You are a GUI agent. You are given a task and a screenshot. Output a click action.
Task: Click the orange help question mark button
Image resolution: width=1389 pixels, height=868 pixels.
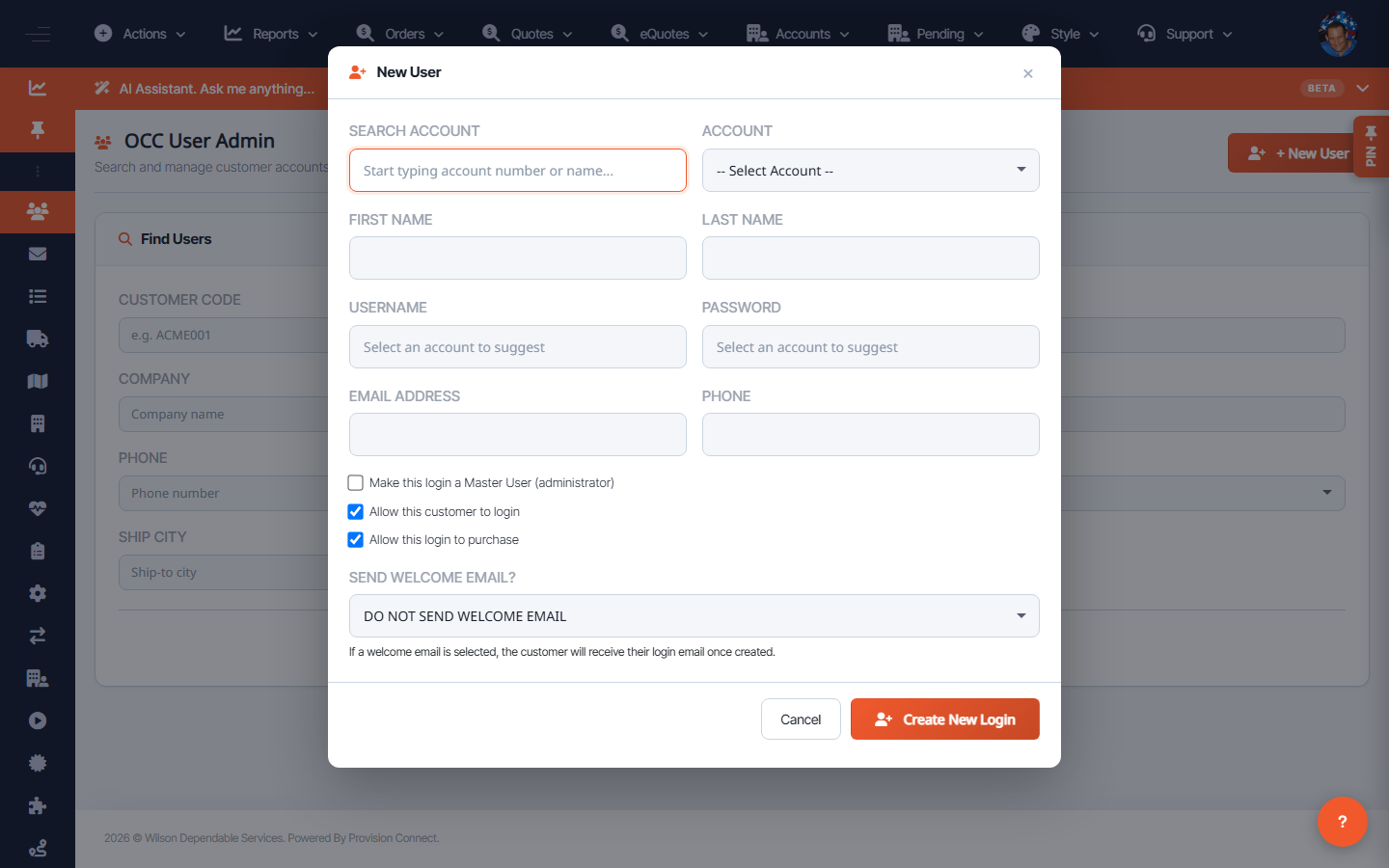tap(1342, 822)
